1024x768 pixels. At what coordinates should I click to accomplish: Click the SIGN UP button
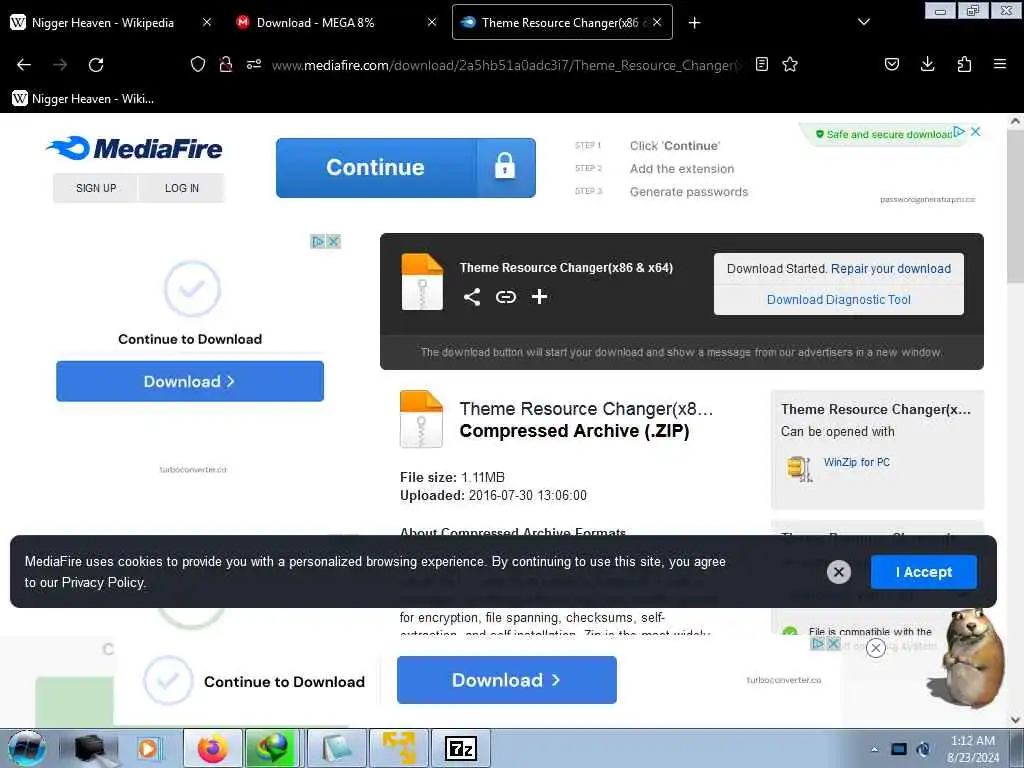(x=96, y=188)
